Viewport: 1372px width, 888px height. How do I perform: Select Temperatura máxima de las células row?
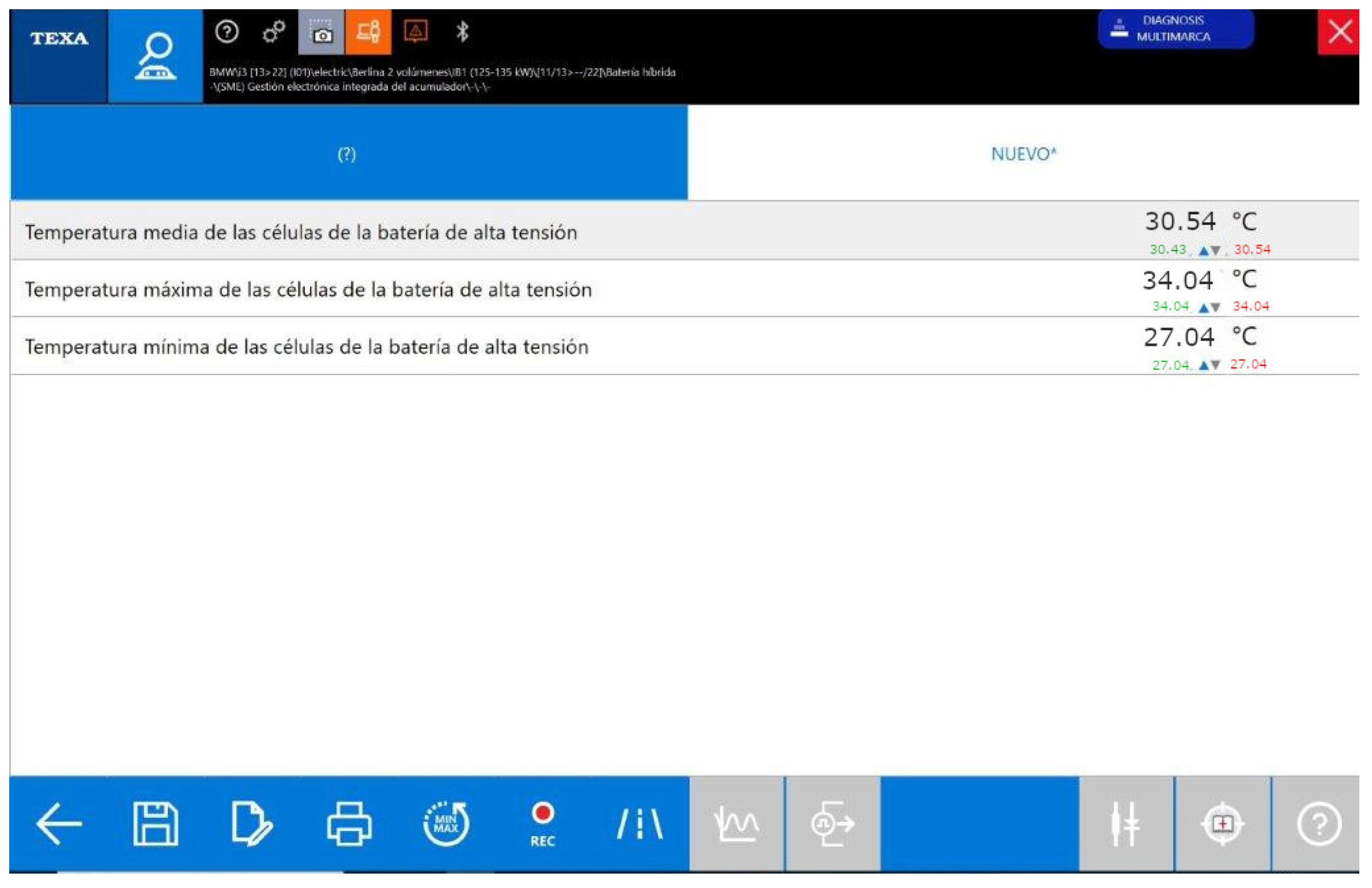[308, 290]
